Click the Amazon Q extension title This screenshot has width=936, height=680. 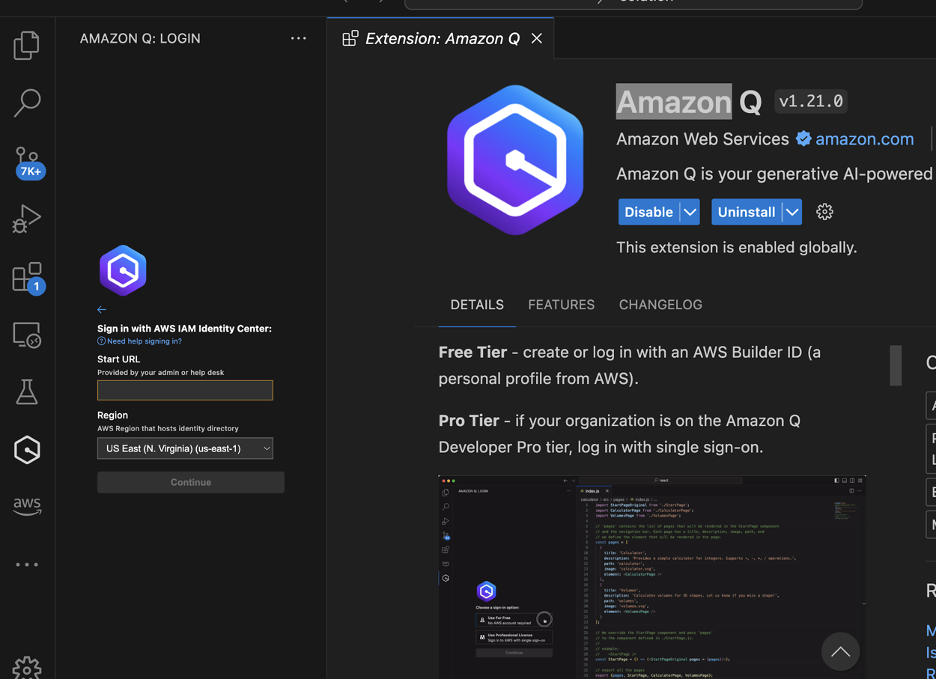pyautogui.click(x=689, y=102)
